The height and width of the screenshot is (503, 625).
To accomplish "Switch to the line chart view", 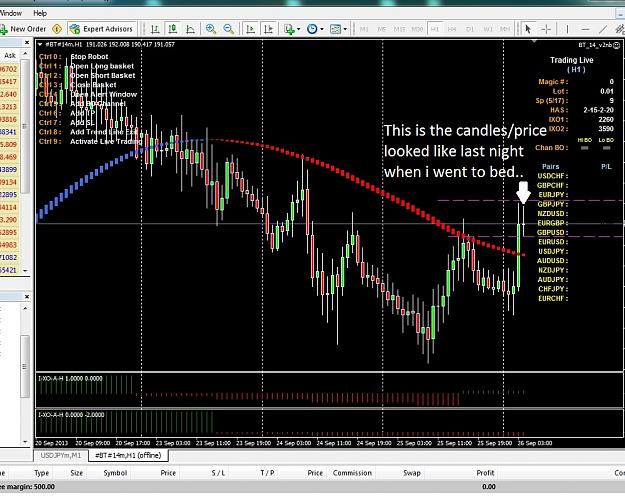I will point(191,29).
